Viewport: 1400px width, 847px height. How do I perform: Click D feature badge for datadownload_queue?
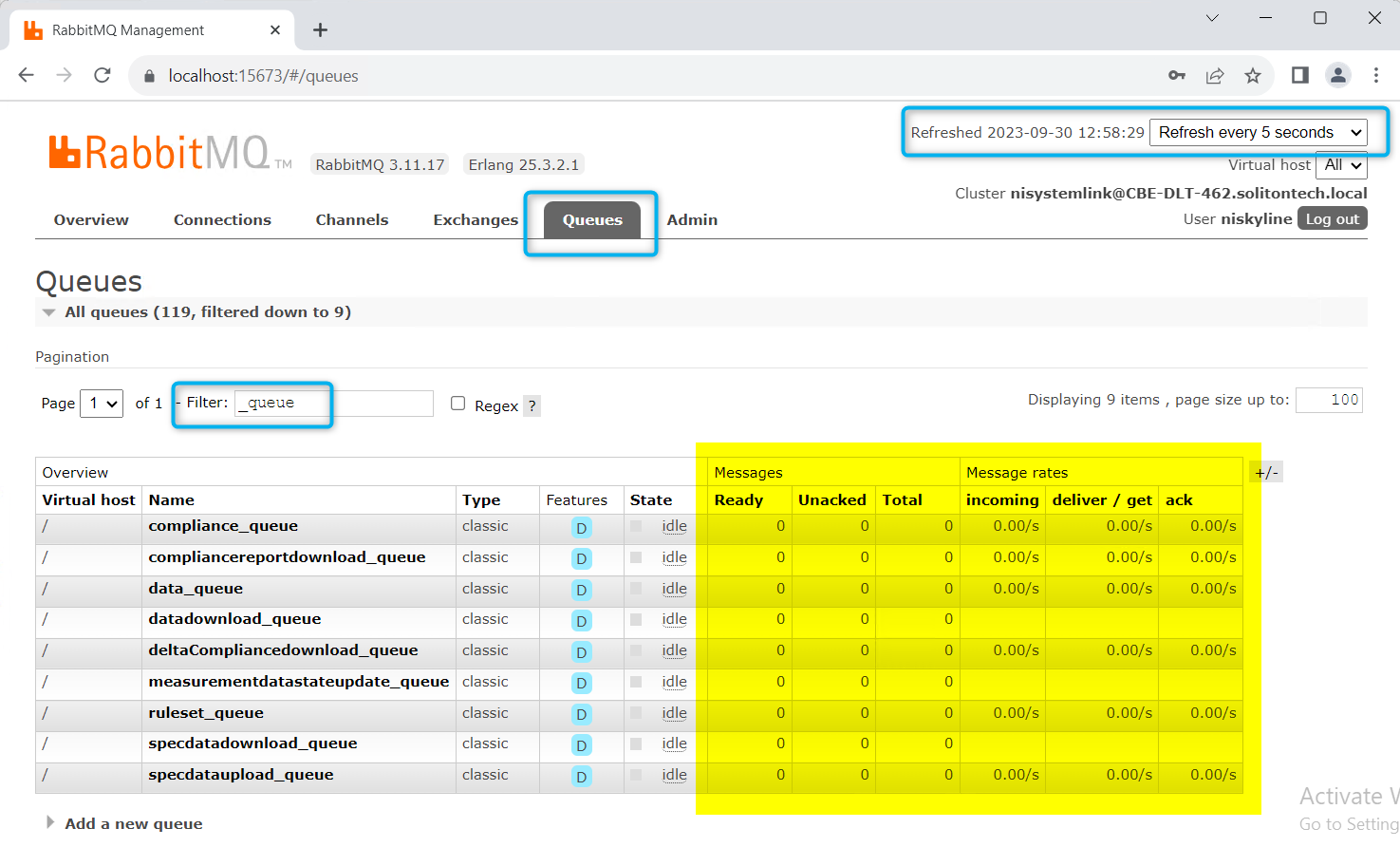point(582,621)
